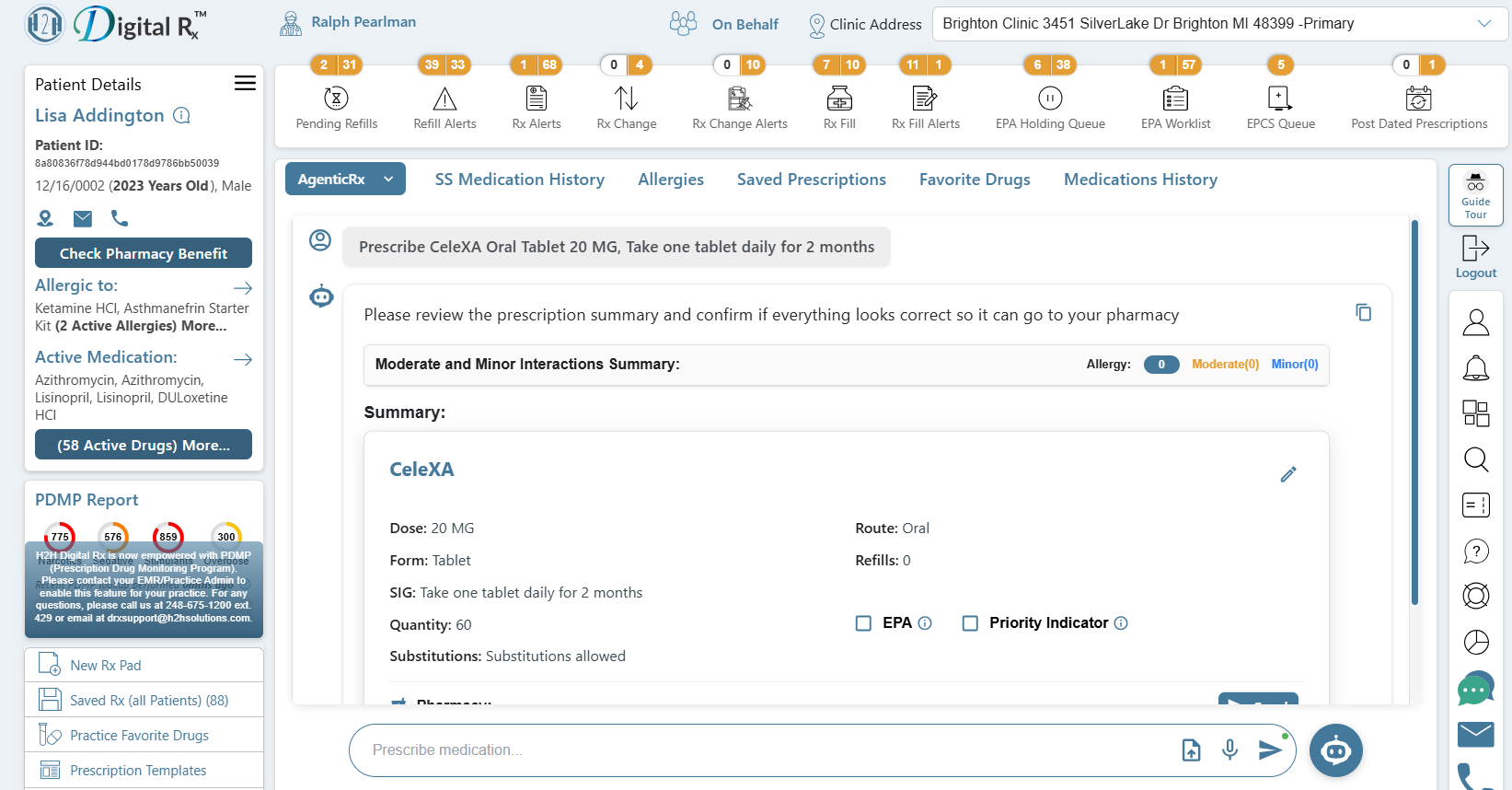Send the prescribe message arrow
Viewport: 1512px width, 790px height.
coord(1270,749)
